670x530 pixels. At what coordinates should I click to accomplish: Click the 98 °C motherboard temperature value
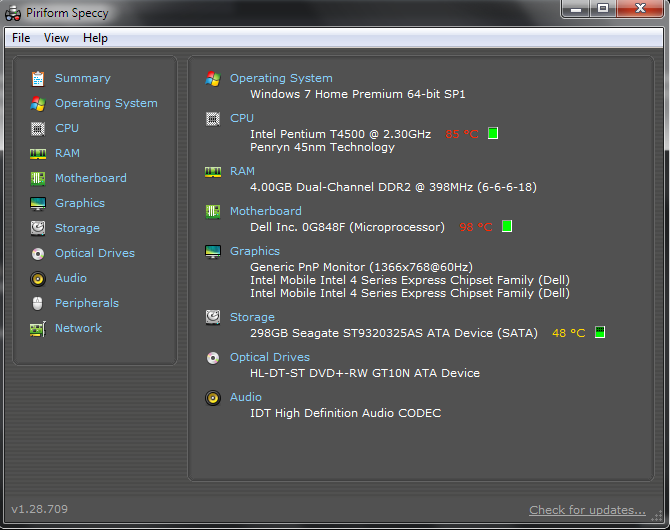click(476, 227)
